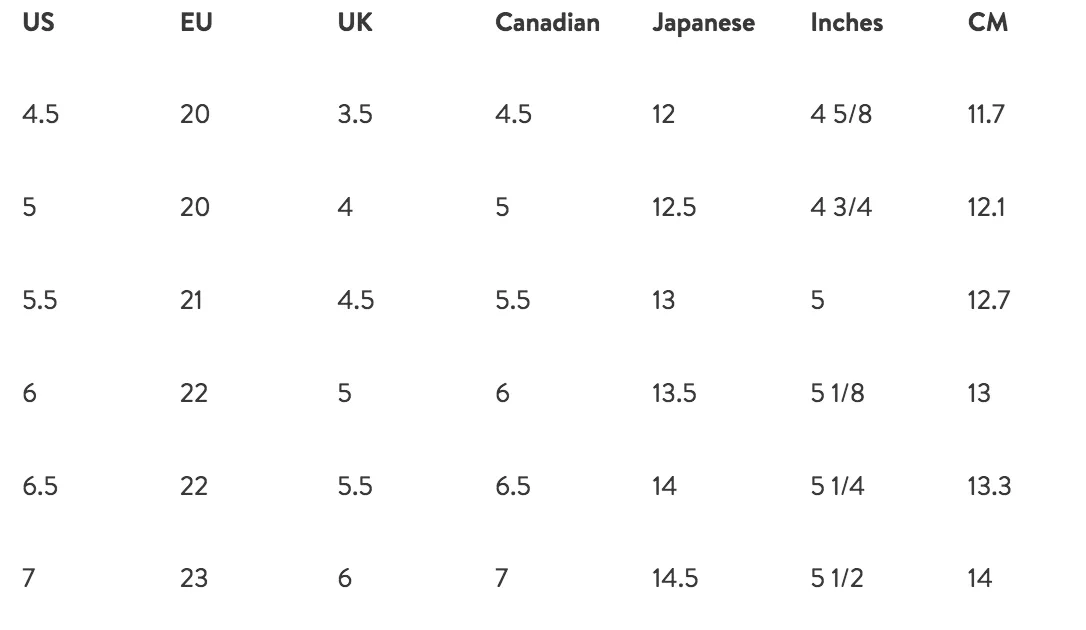Select Japanese size 12.5 cell
This screenshot has width=1086, height=630.
pos(674,207)
